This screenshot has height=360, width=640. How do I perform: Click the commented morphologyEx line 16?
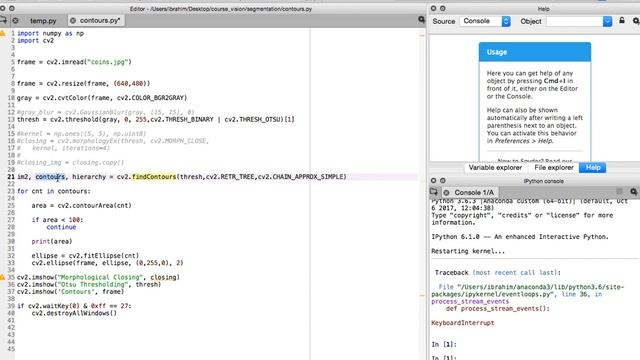[x=113, y=141]
